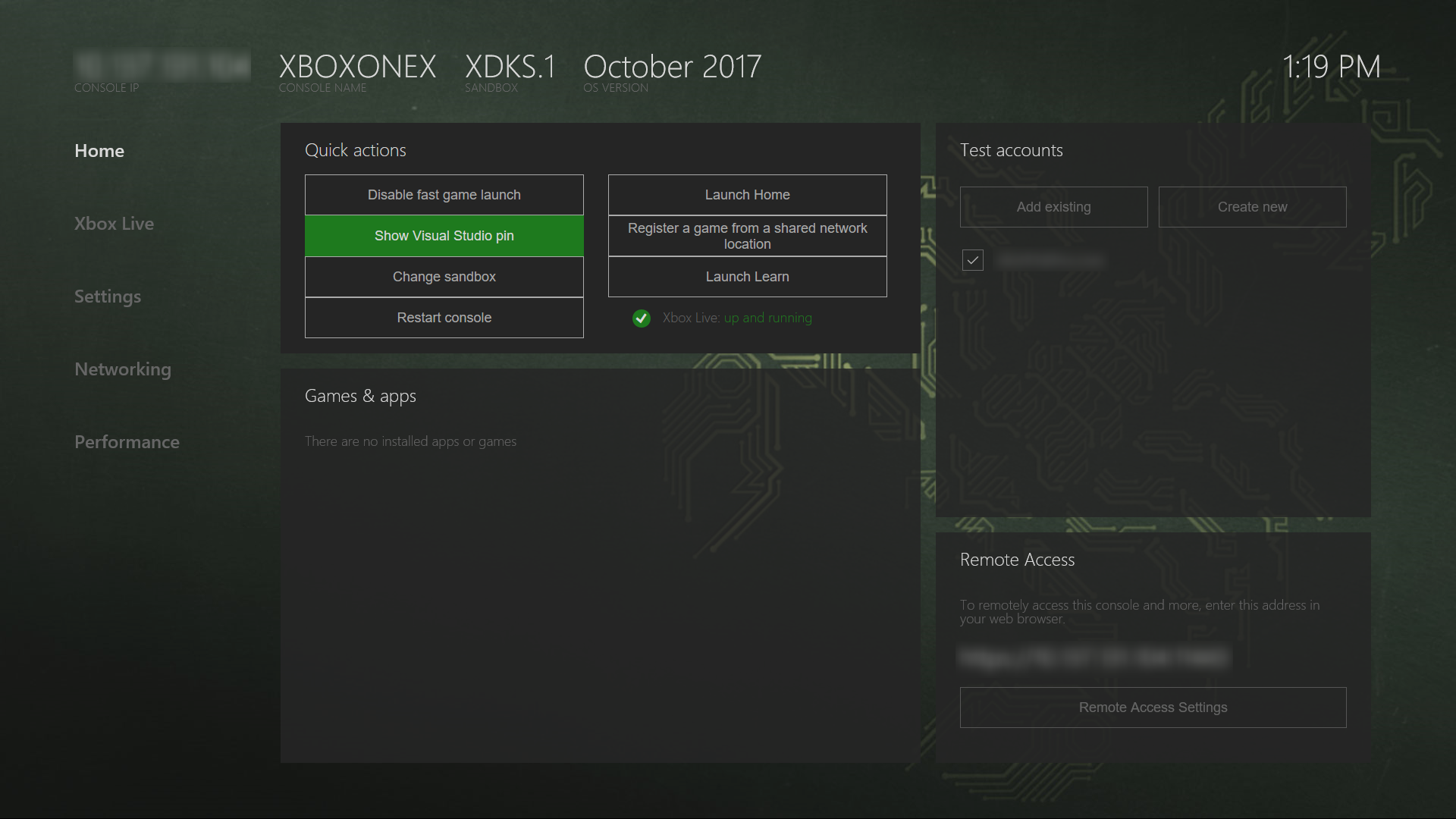This screenshot has width=1456, height=819.
Task: Click the Disable fast game launch button
Action: coord(444,194)
